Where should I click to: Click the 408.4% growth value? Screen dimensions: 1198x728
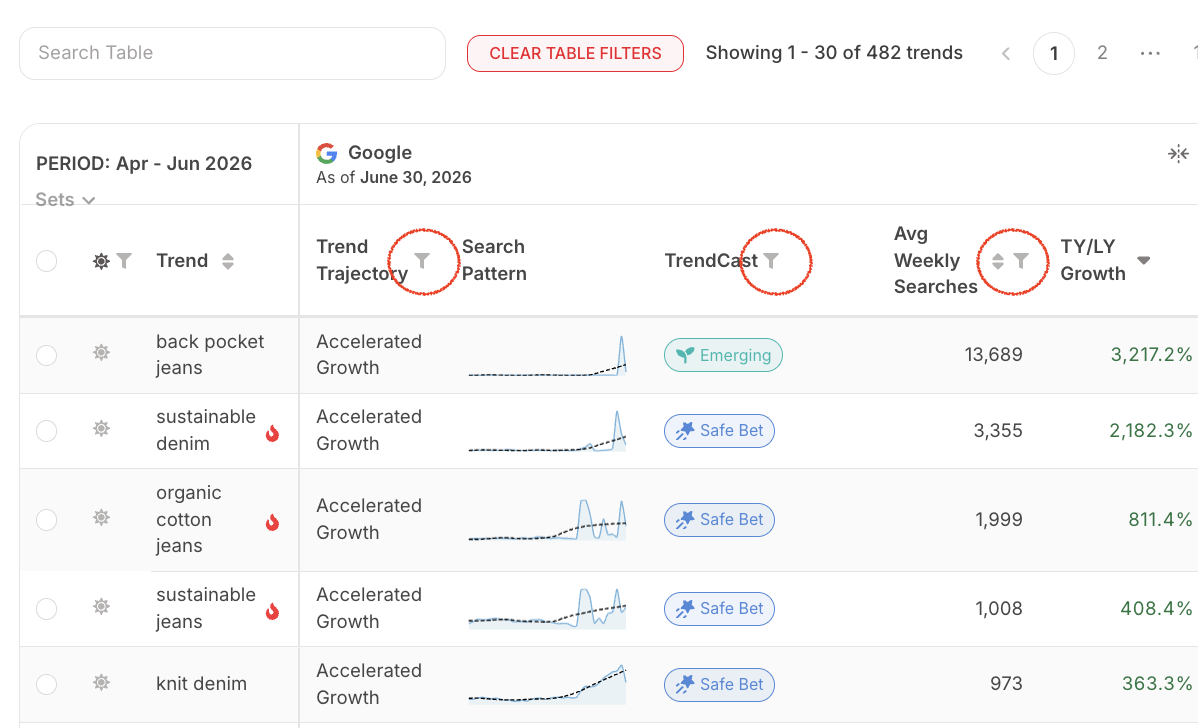[1156, 609]
